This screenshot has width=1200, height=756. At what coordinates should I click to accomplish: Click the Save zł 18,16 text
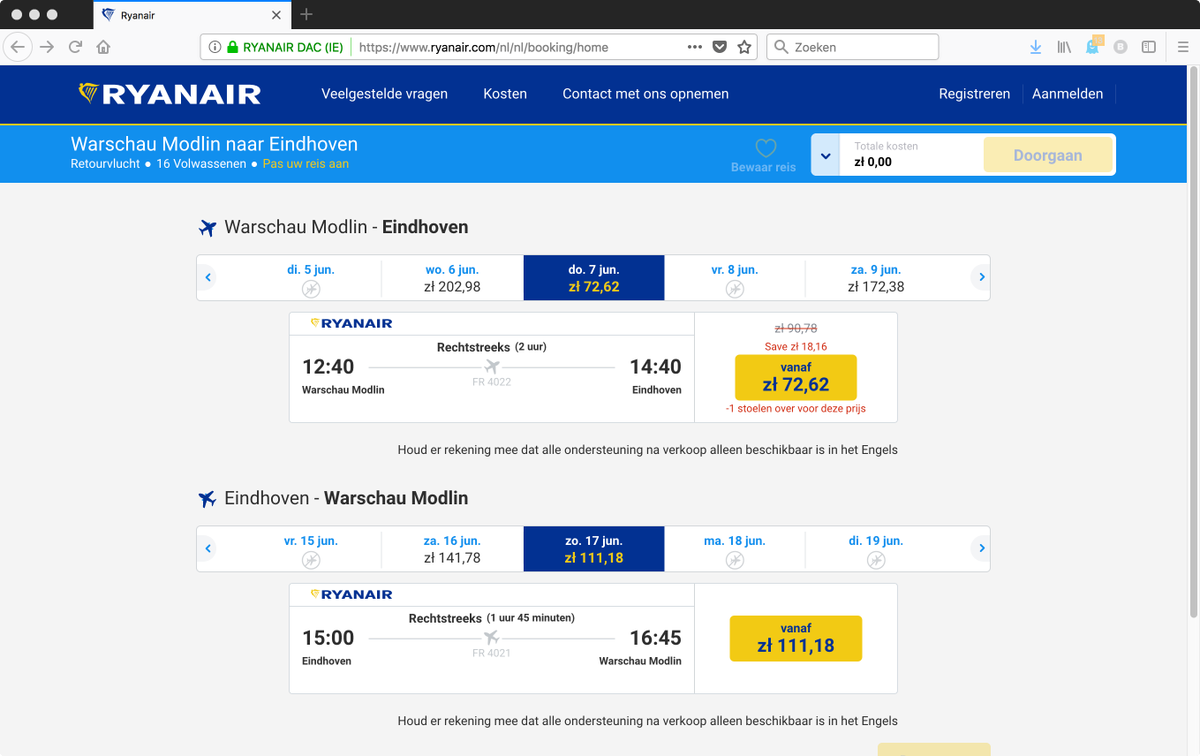click(796, 346)
